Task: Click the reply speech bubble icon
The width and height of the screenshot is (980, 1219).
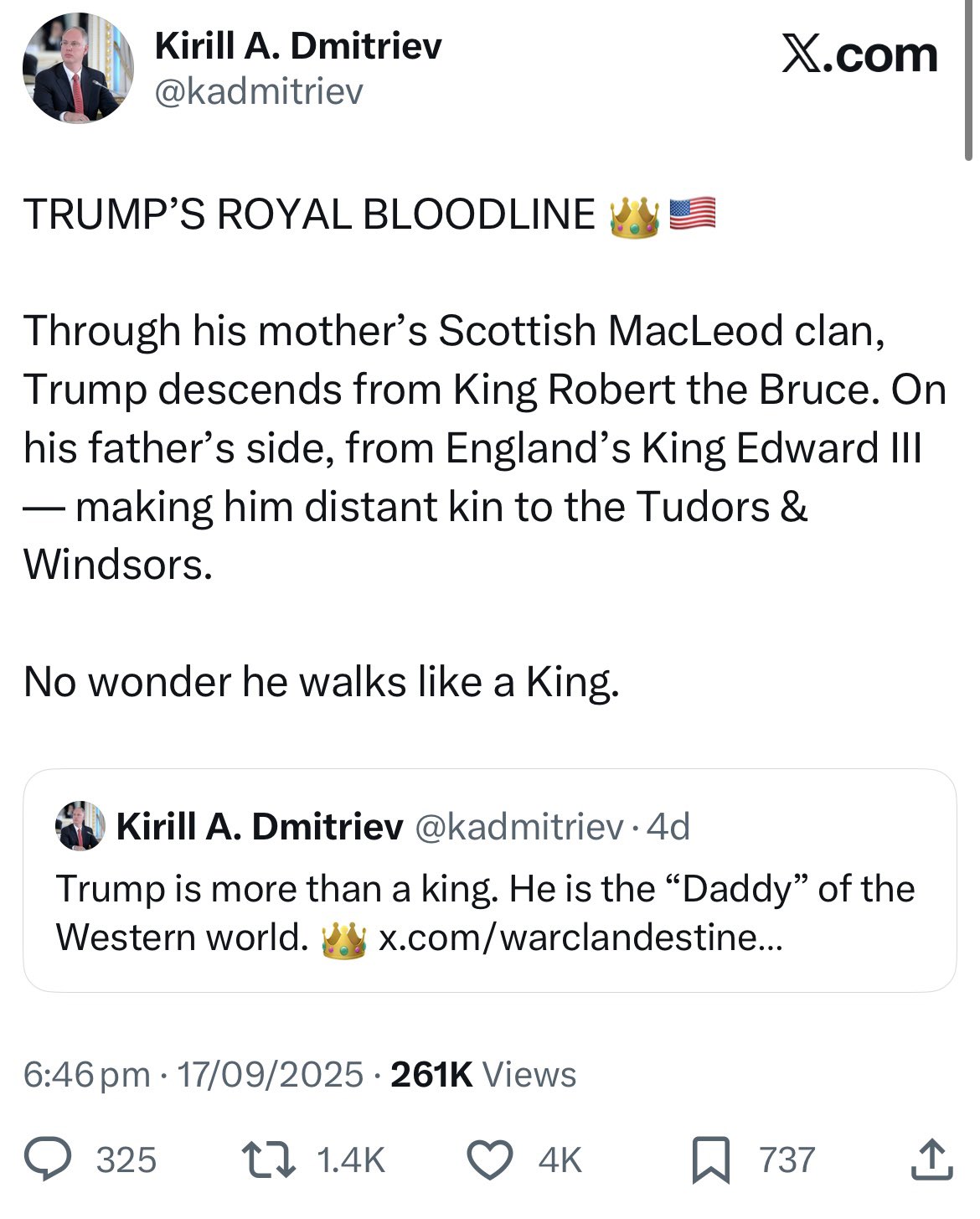Action: [x=47, y=1160]
